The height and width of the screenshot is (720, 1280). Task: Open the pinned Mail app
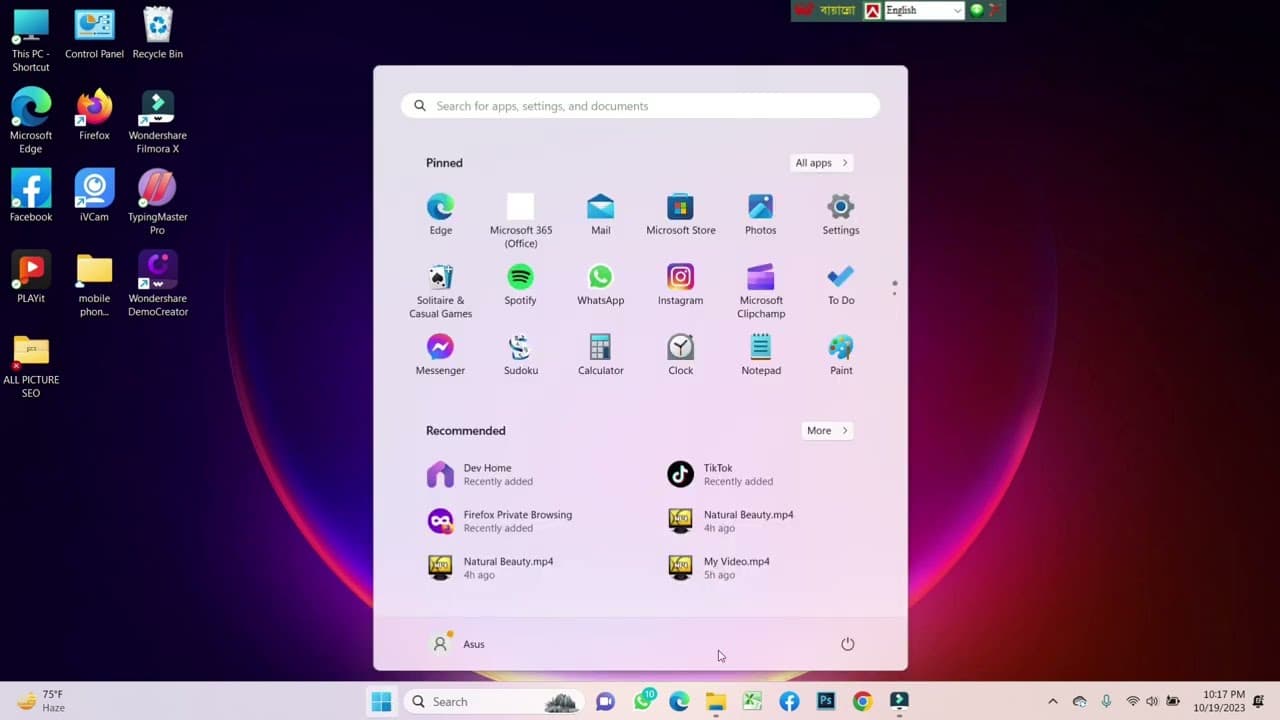pyautogui.click(x=600, y=214)
